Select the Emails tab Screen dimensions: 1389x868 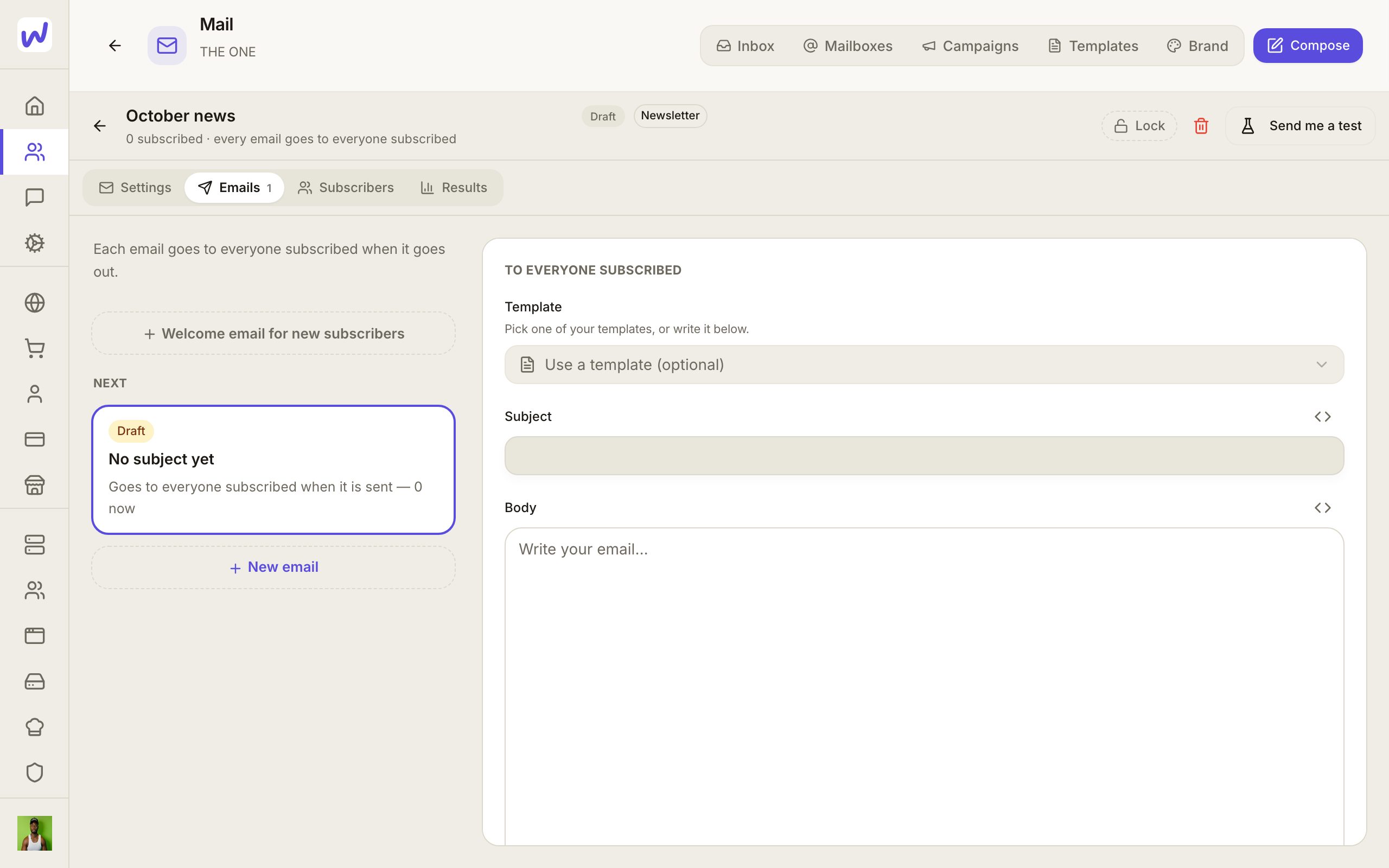[x=234, y=188]
